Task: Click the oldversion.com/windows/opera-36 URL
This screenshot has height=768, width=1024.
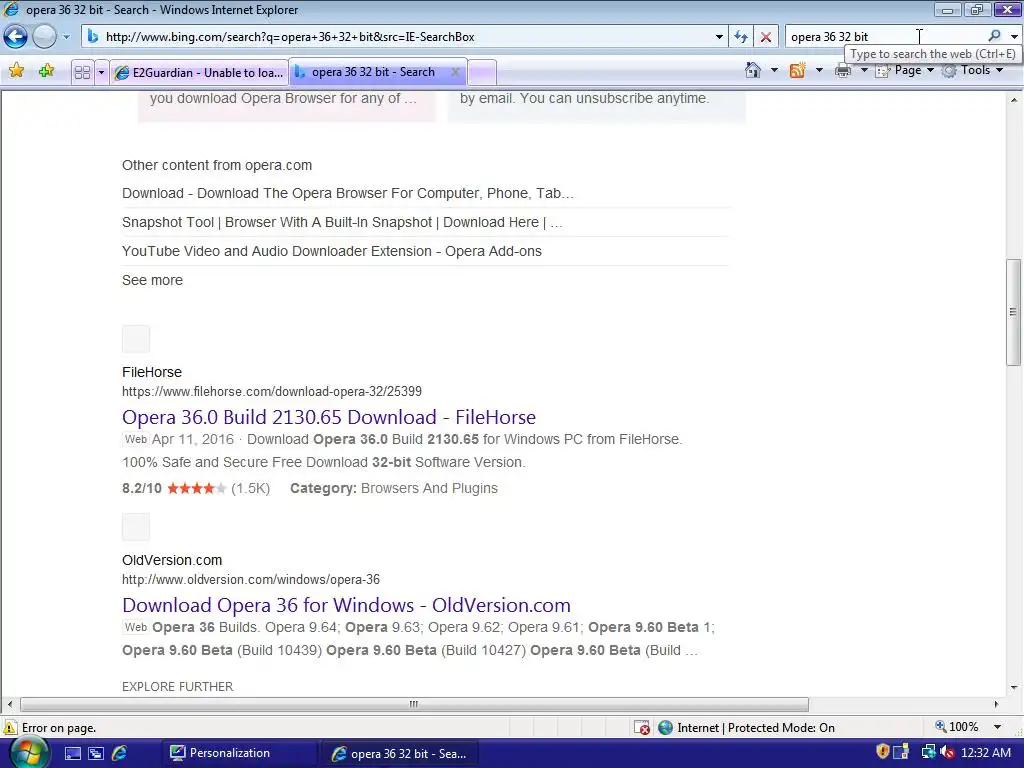Action: [251, 579]
